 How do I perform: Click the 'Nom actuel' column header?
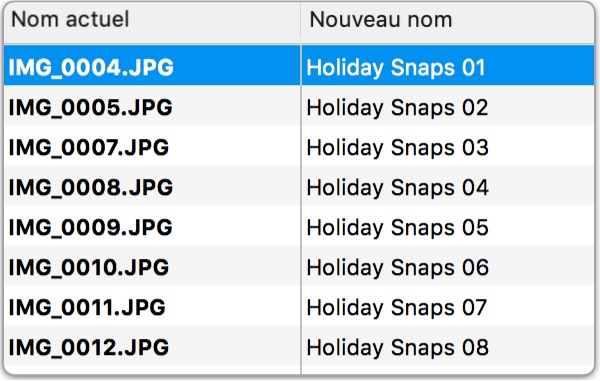[152, 20]
